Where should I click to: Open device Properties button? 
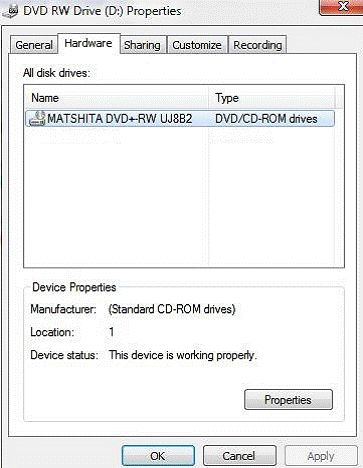288,400
